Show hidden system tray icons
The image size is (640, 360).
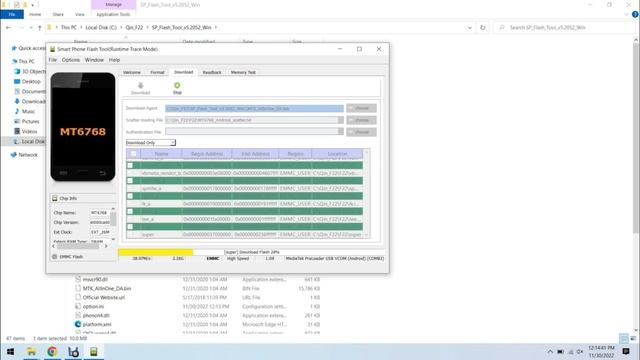coord(550,351)
